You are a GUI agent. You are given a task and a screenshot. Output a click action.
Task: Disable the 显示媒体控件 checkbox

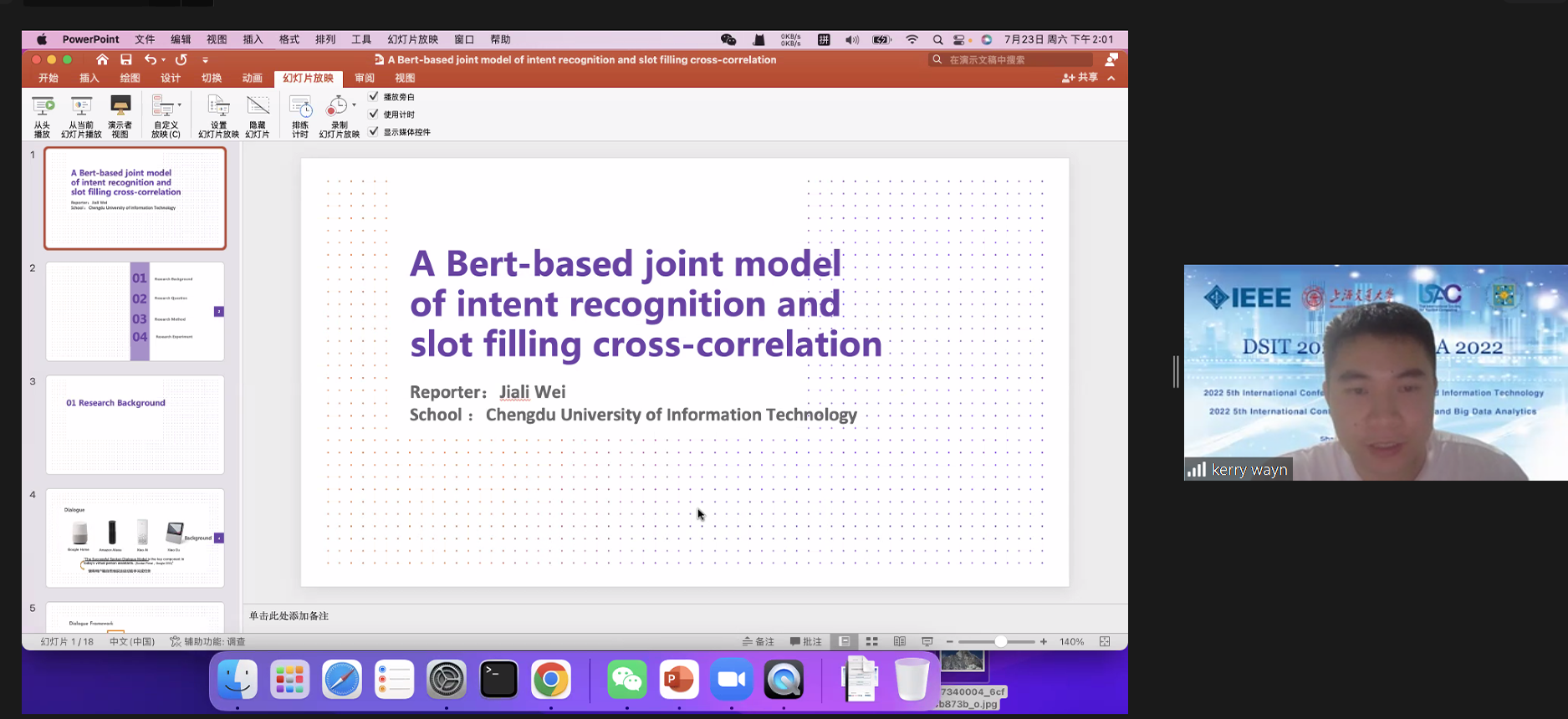(374, 132)
